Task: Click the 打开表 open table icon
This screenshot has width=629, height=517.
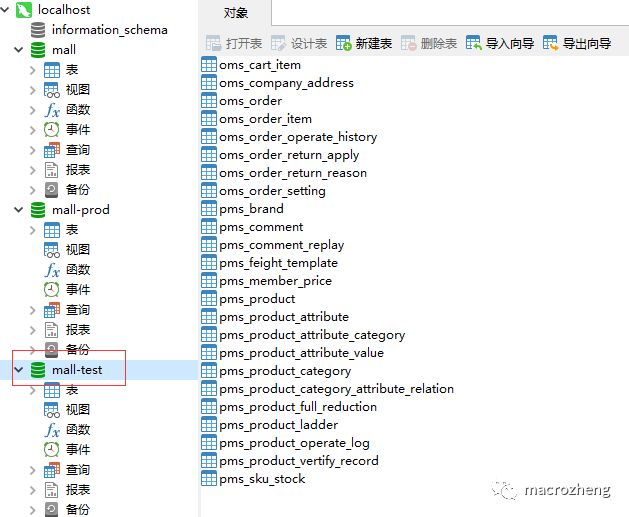Action: point(213,43)
